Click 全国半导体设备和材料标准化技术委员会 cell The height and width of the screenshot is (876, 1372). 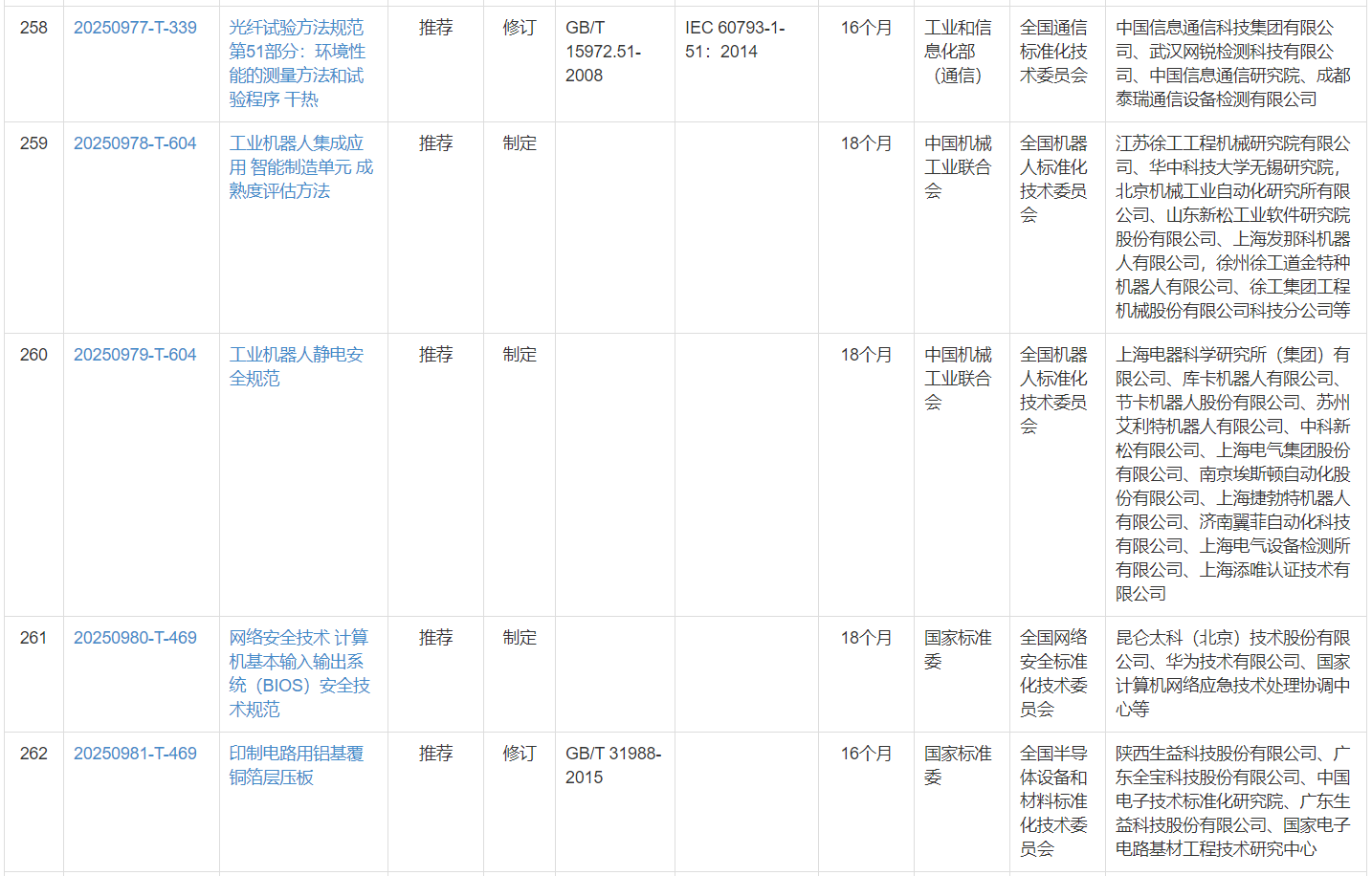(x=1053, y=800)
